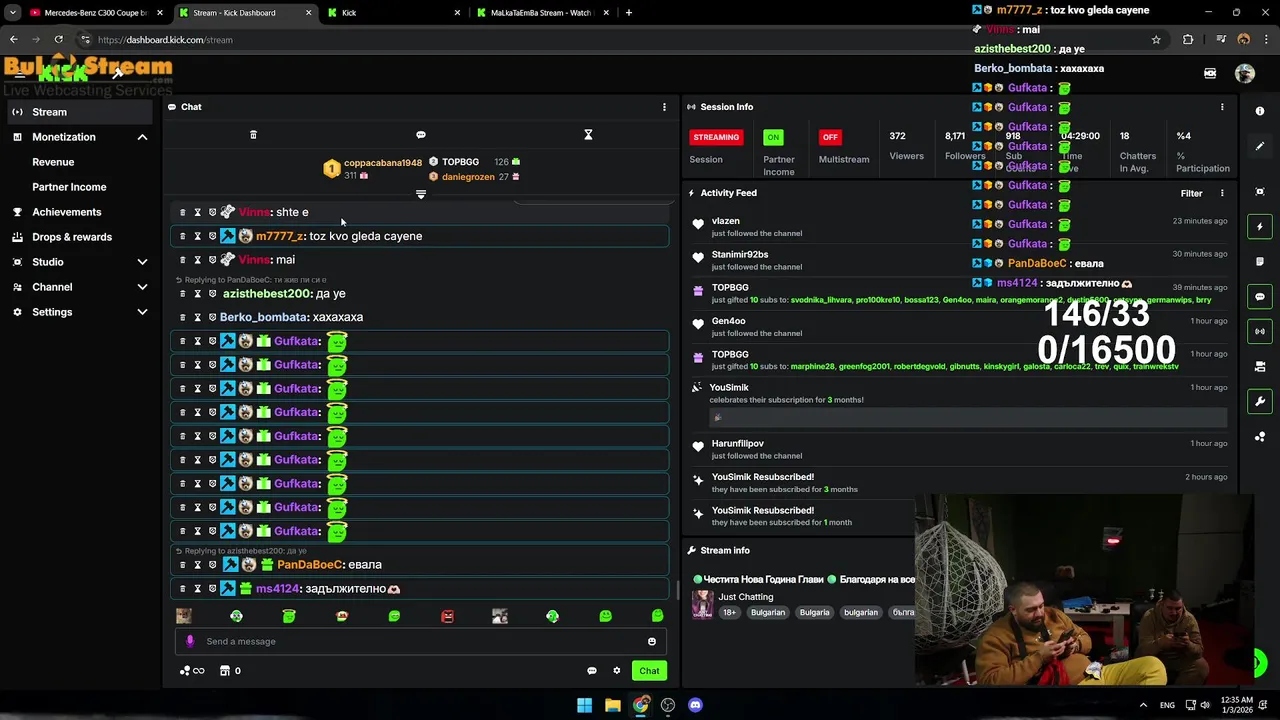Click the angry red emote quick button

[x=447, y=616]
